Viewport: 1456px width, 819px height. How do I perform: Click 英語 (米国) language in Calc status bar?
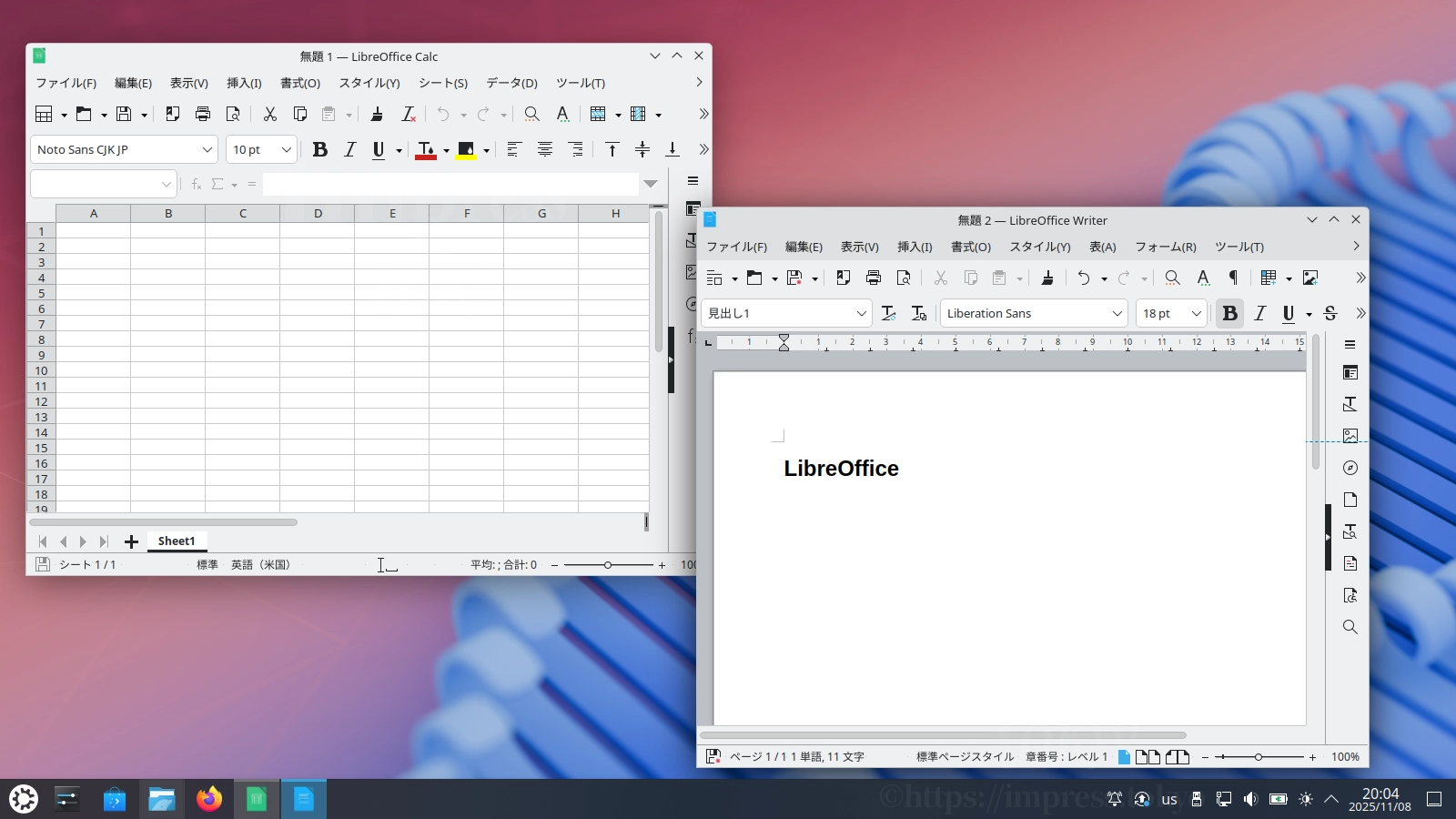coord(260,565)
